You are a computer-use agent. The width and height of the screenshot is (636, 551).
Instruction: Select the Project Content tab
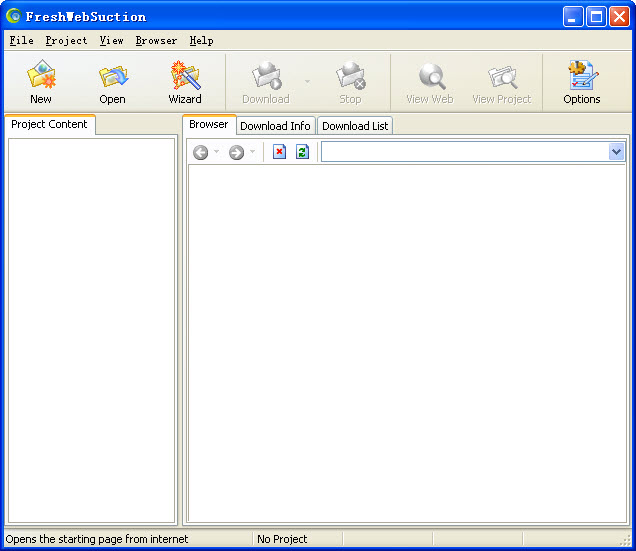click(x=49, y=124)
